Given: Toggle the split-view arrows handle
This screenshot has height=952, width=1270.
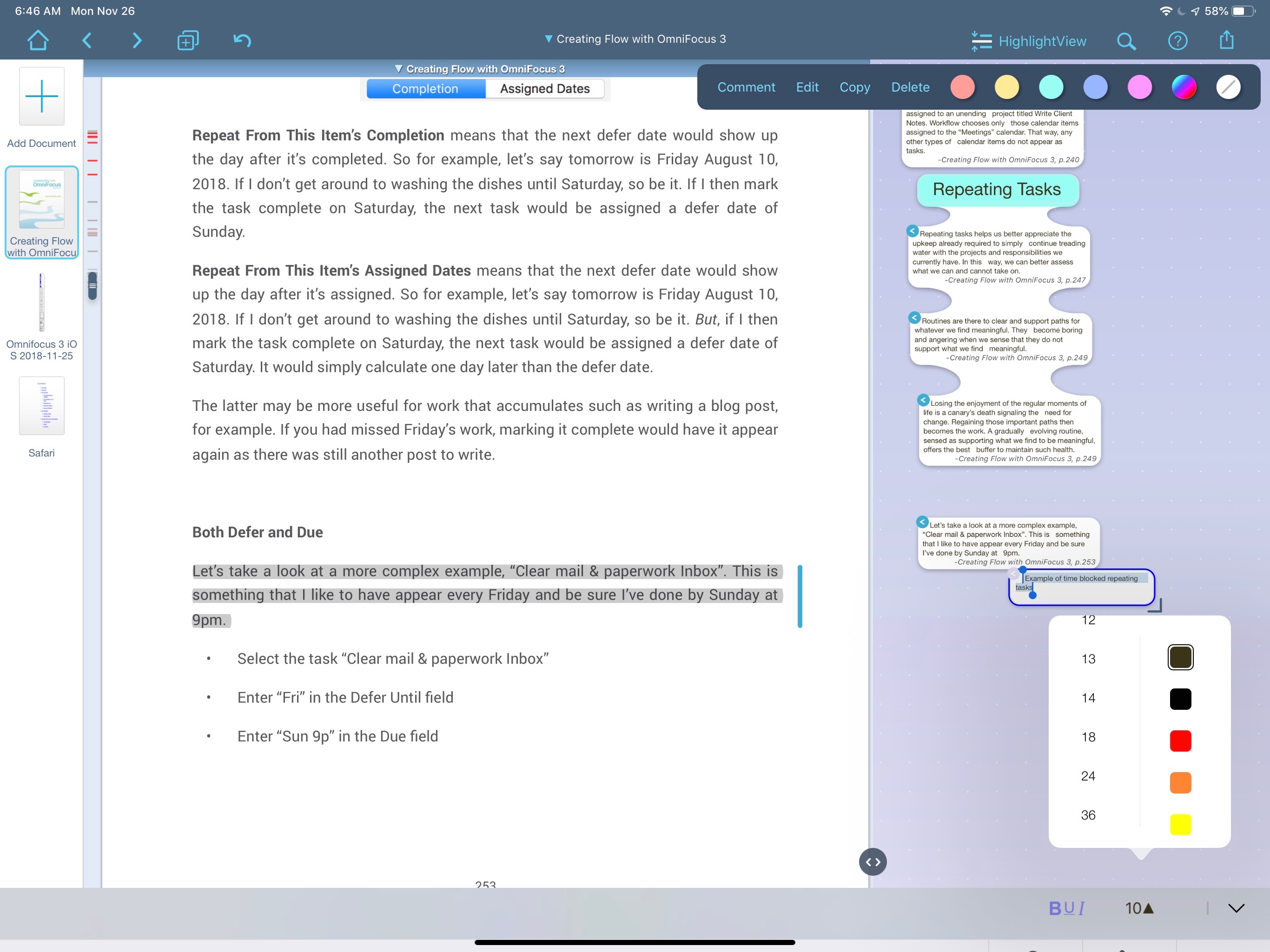Looking at the screenshot, I should coord(873,861).
